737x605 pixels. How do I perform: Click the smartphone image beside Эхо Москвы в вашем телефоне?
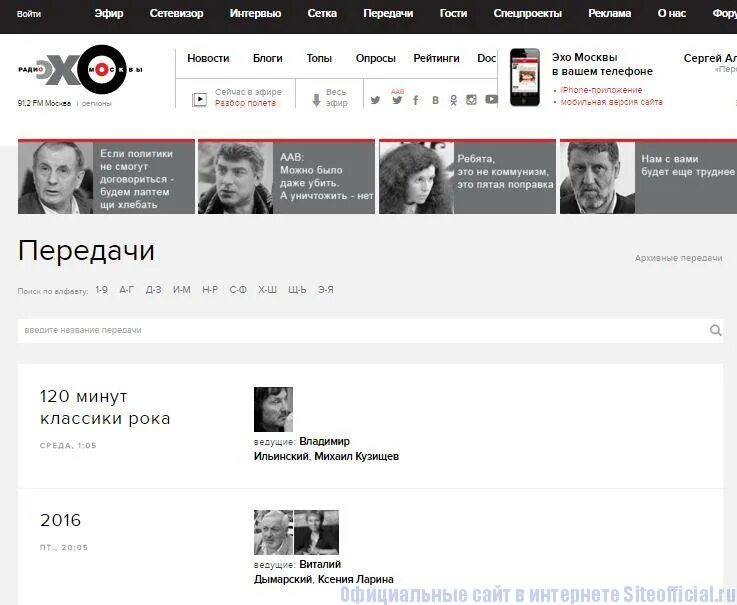point(525,77)
